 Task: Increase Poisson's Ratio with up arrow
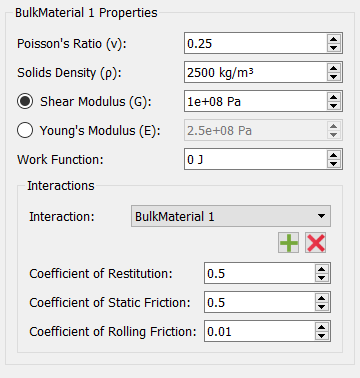tap(333, 39)
